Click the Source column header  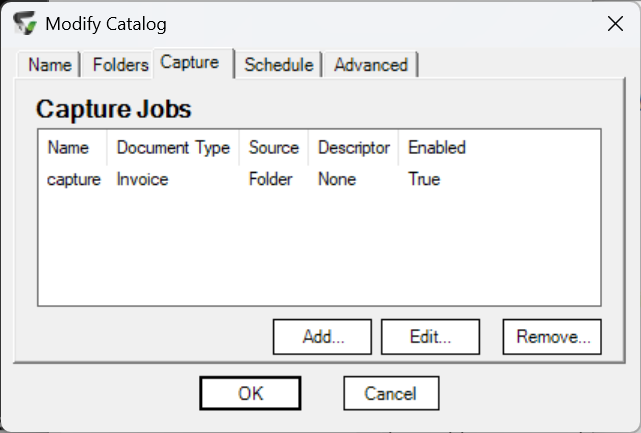coord(274,148)
